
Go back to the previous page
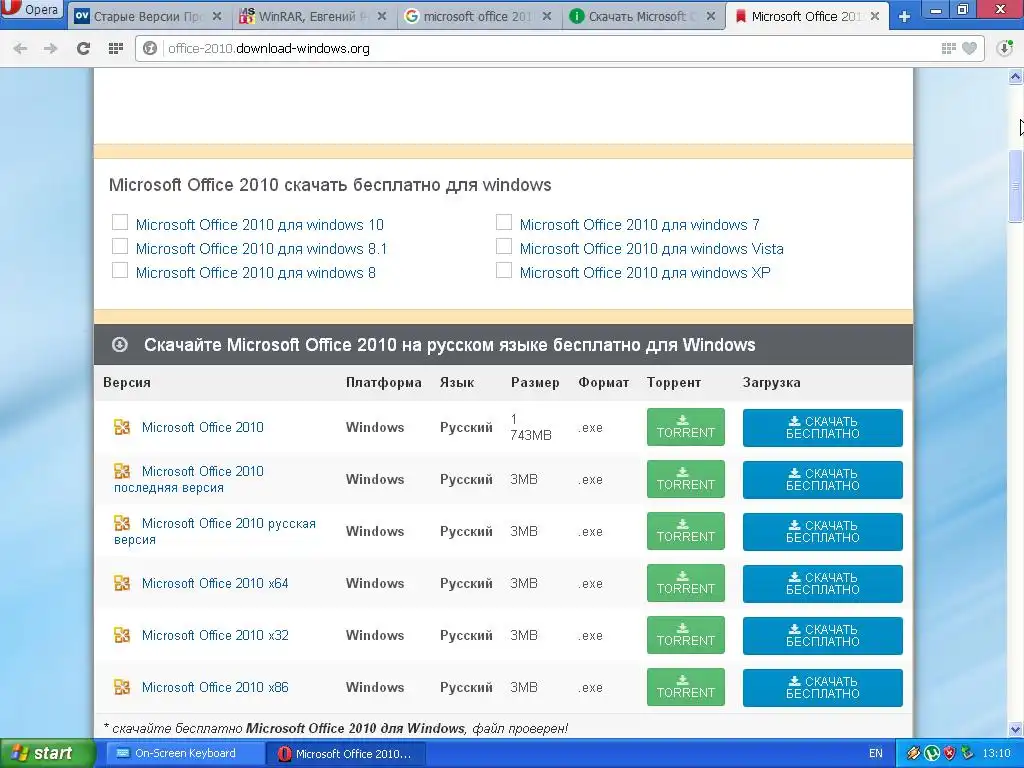(20, 48)
